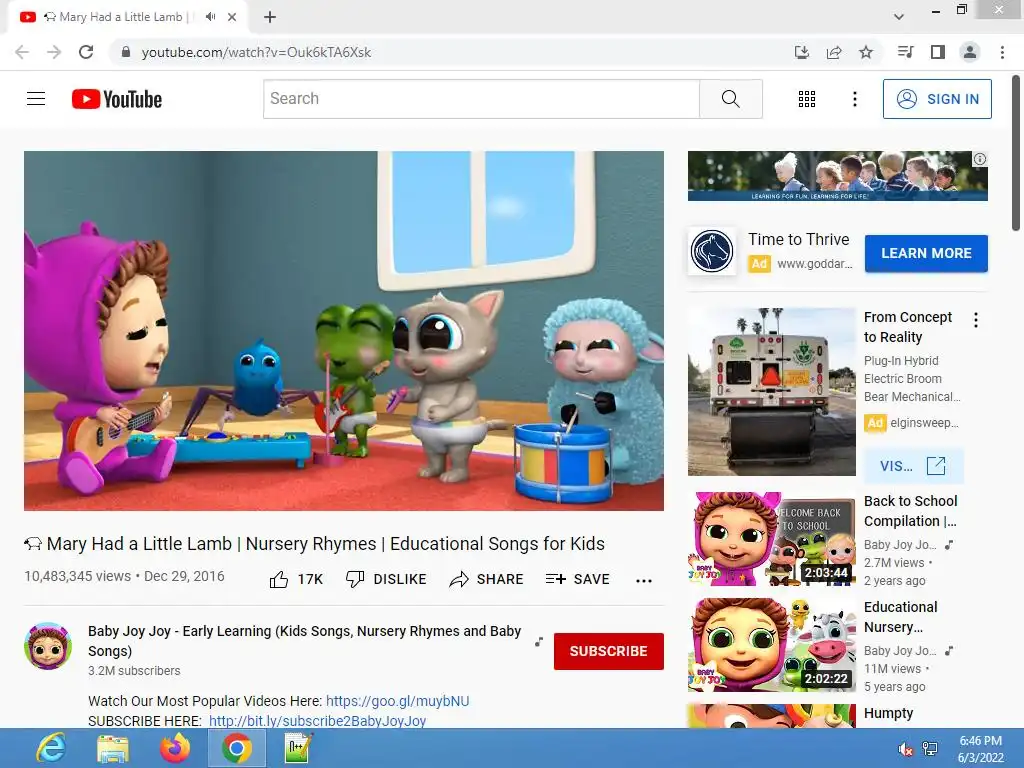Click the Mary Had a Little Lamb video player
1024x768 pixels.
(x=344, y=331)
